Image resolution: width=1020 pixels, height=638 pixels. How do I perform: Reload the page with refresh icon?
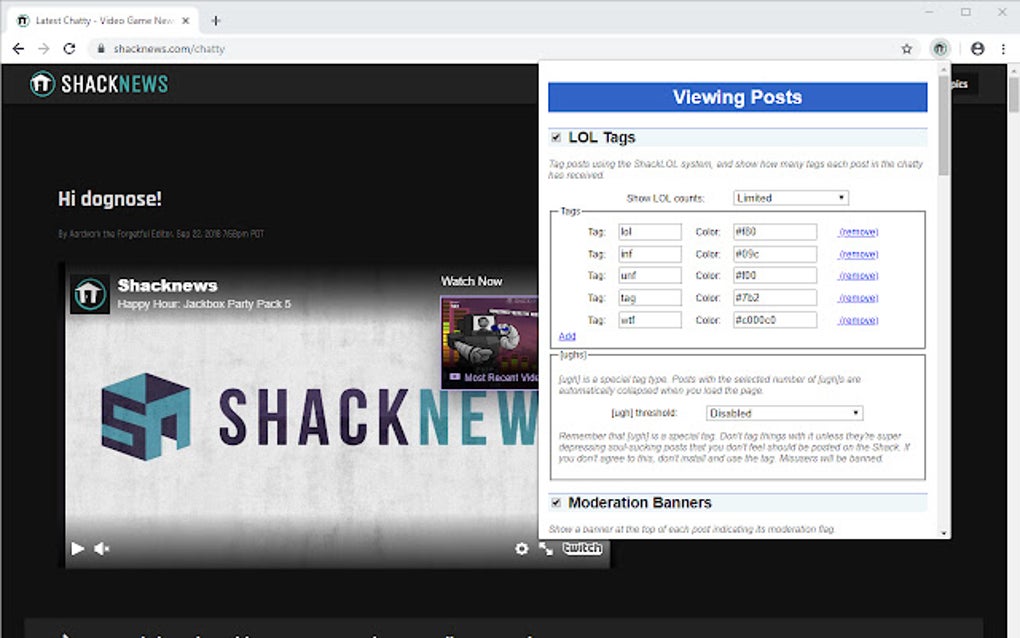(x=69, y=49)
